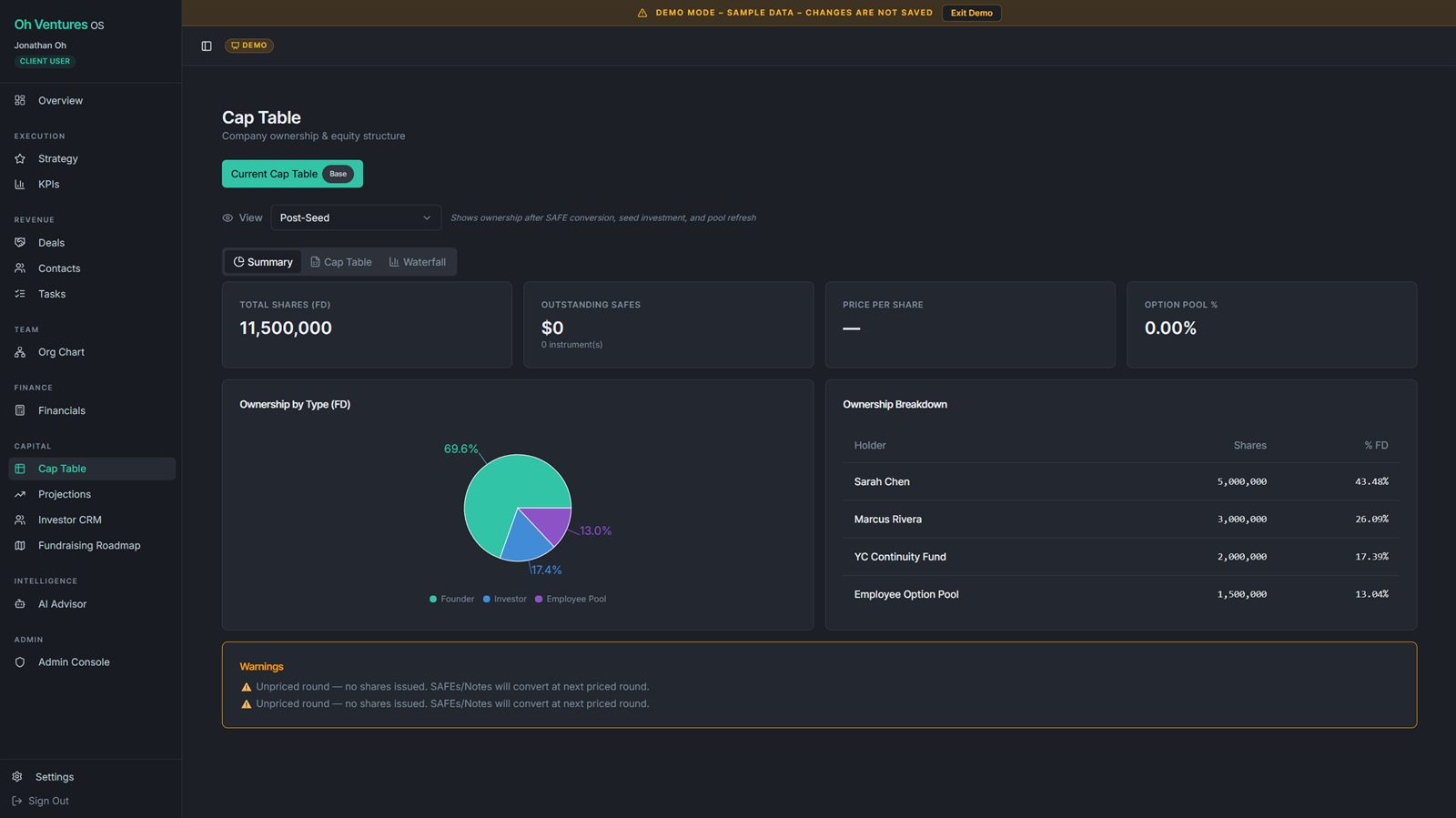The height and width of the screenshot is (818, 1456).
Task: Click the YC Continuity Fund row
Action: click(1121, 557)
